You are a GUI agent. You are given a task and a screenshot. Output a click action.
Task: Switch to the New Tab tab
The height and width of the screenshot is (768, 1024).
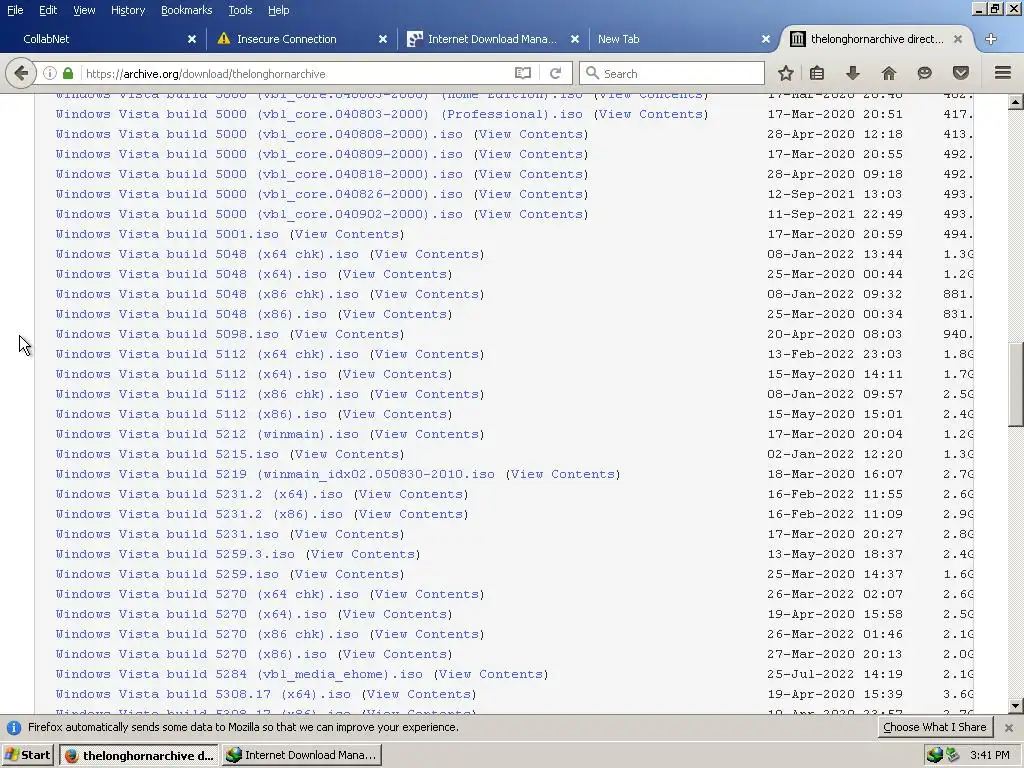click(682, 39)
